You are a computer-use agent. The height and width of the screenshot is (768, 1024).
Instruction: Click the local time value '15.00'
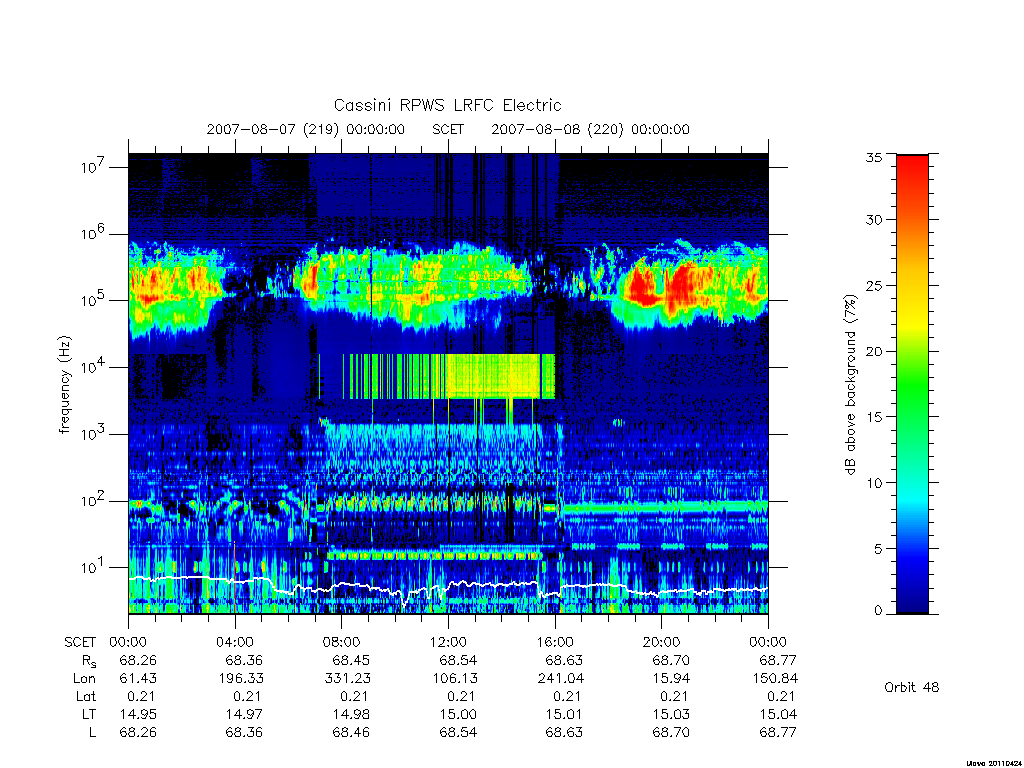click(x=458, y=714)
